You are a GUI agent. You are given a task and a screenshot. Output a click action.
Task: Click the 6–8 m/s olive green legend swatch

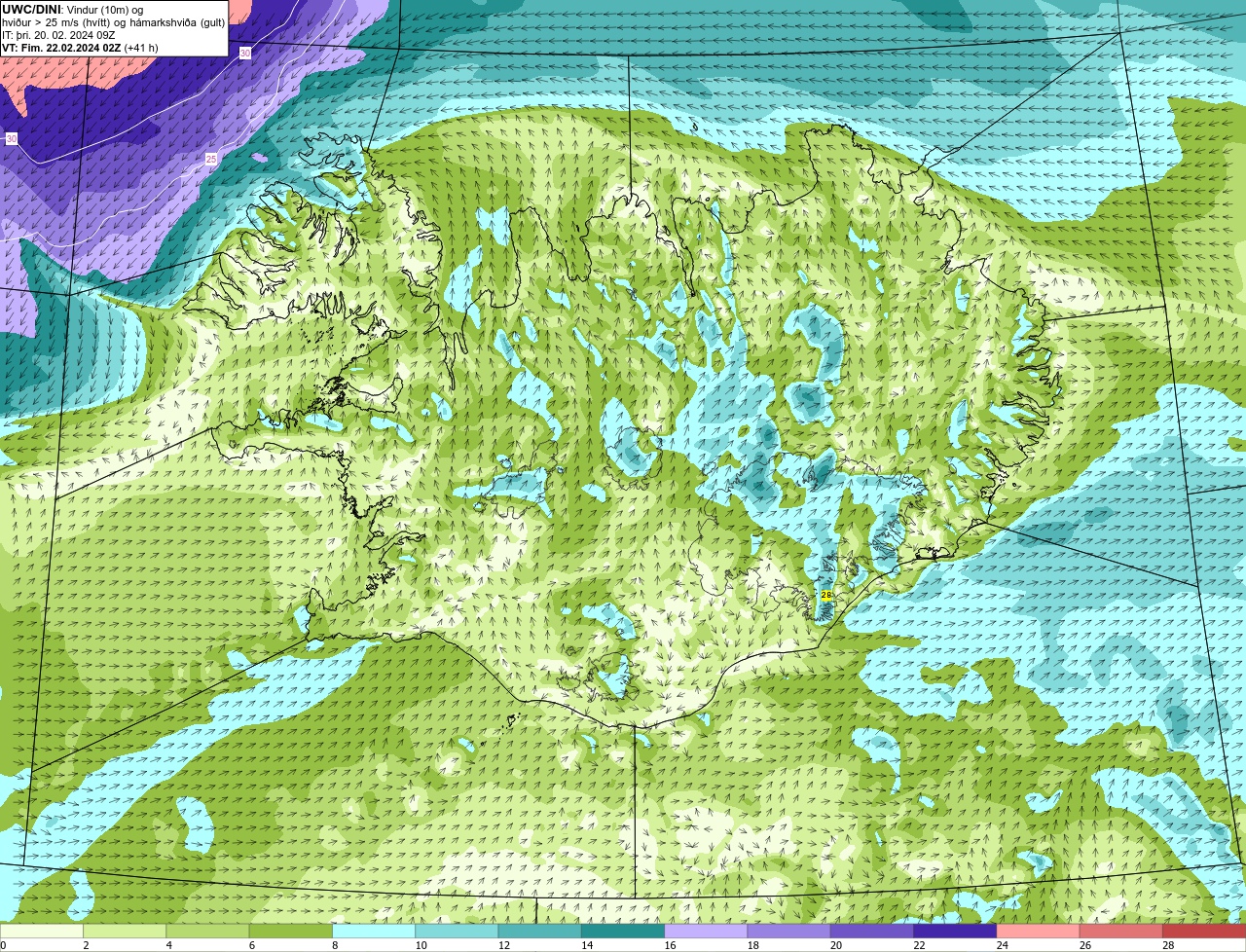point(290,932)
